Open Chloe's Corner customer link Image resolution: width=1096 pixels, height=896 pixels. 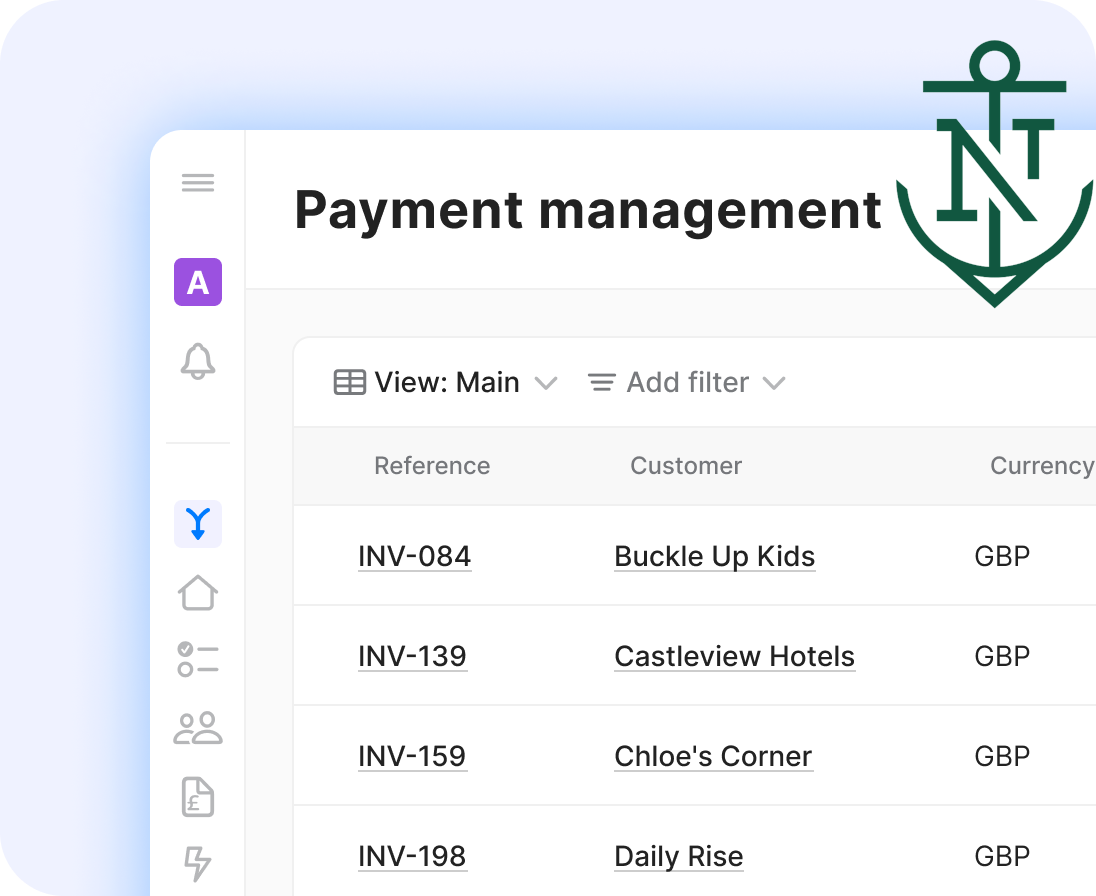pos(713,756)
